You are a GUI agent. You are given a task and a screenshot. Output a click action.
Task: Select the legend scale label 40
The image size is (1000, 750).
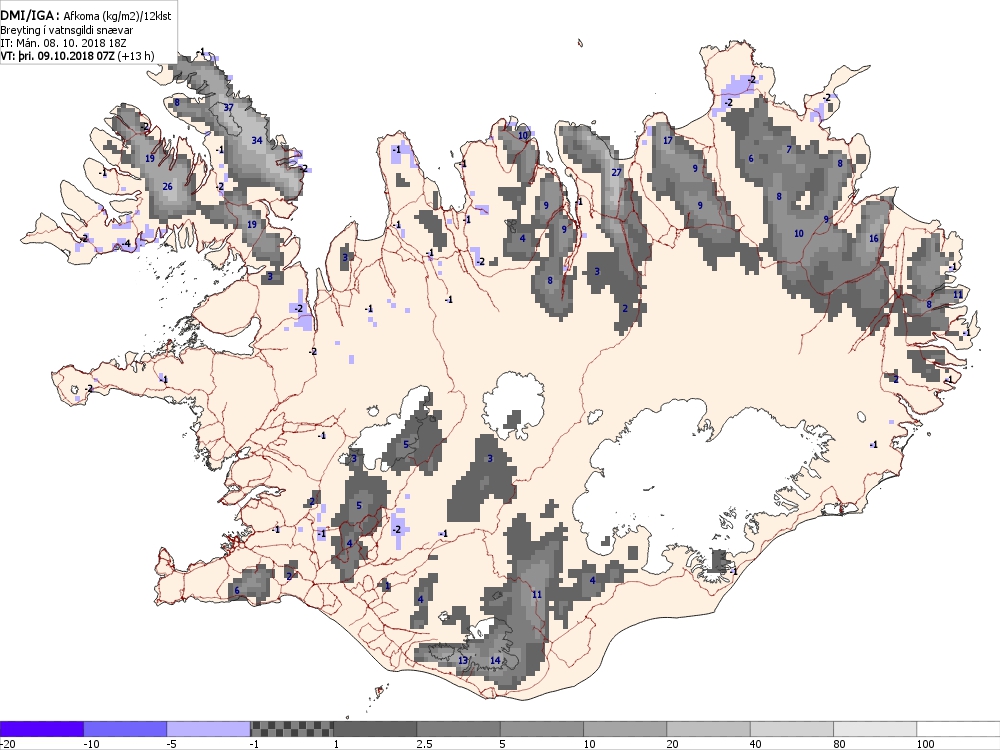[756, 744]
